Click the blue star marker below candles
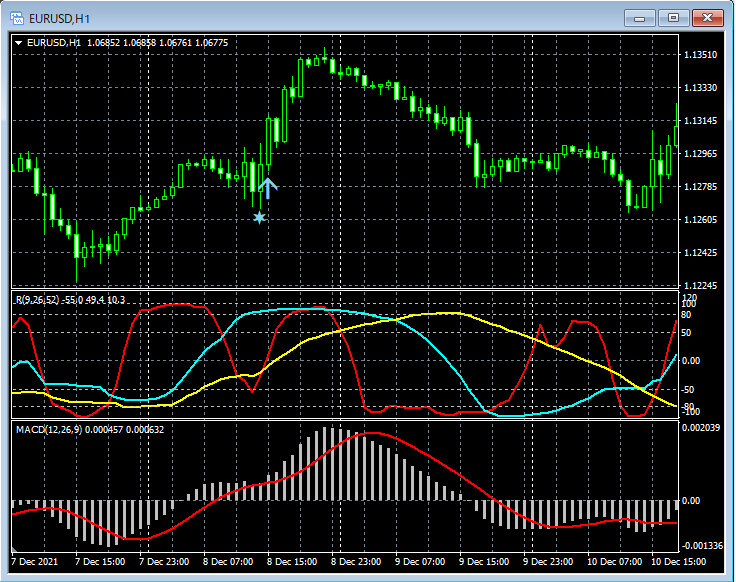Image resolution: width=736 pixels, height=582 pixels. tap(260, 217)
